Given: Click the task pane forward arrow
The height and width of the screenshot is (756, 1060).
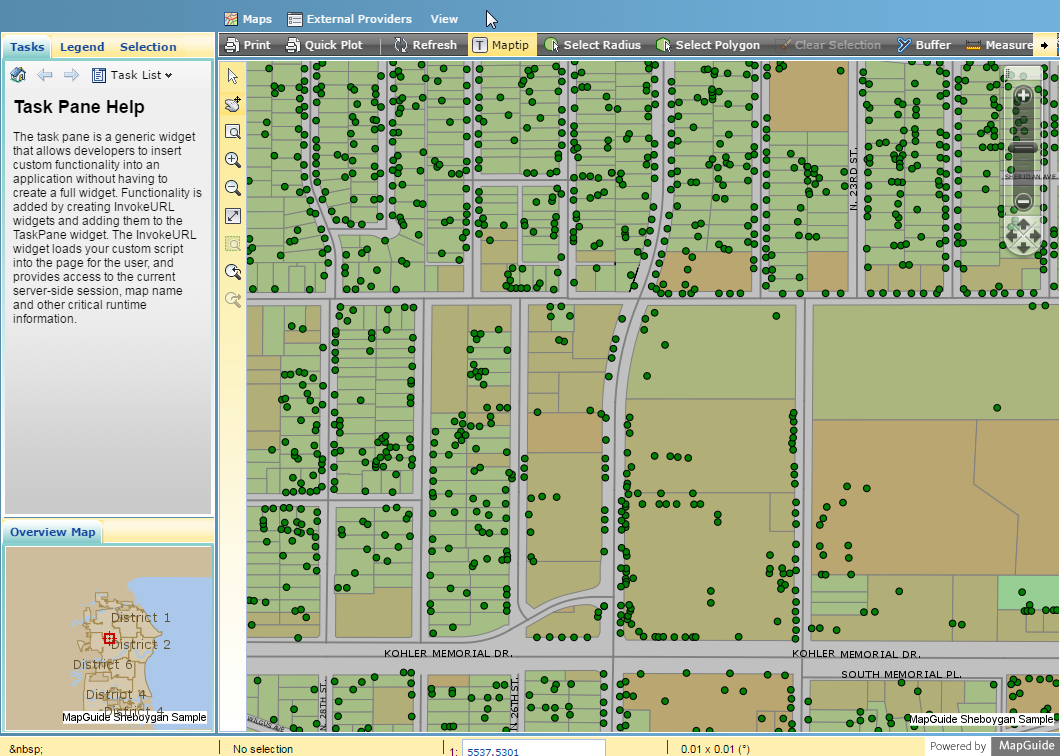Looking at the screenshot, I should click(x=71, y=74).
